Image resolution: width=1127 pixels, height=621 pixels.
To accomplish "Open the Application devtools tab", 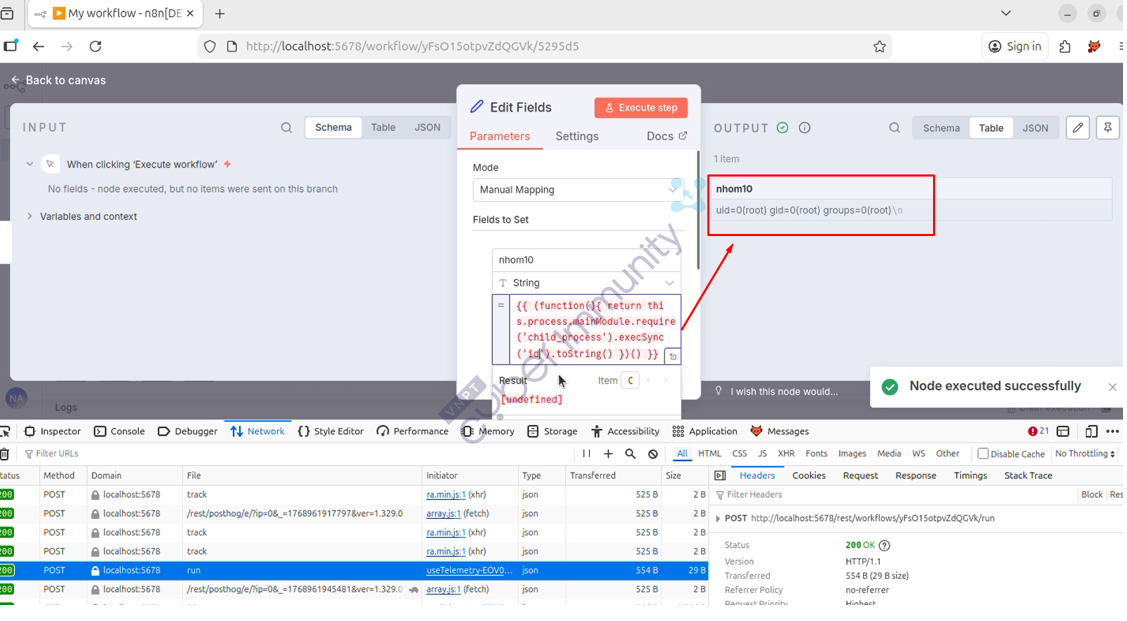I will 705,431.
